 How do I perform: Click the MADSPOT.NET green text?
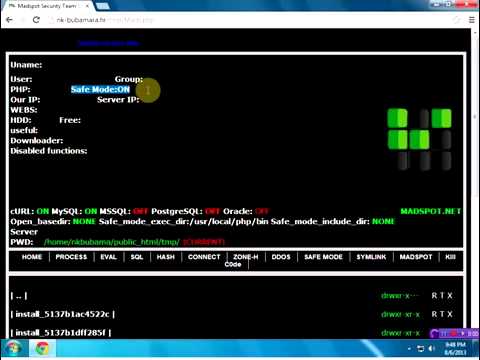click(431, 211)
